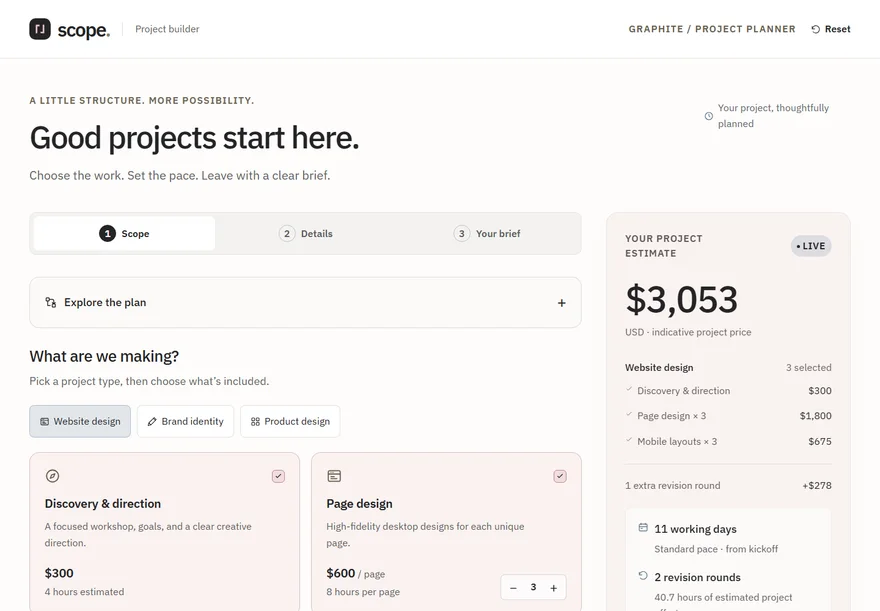
Task: Click the 'Project builder' header label
Action: (167, 29)
